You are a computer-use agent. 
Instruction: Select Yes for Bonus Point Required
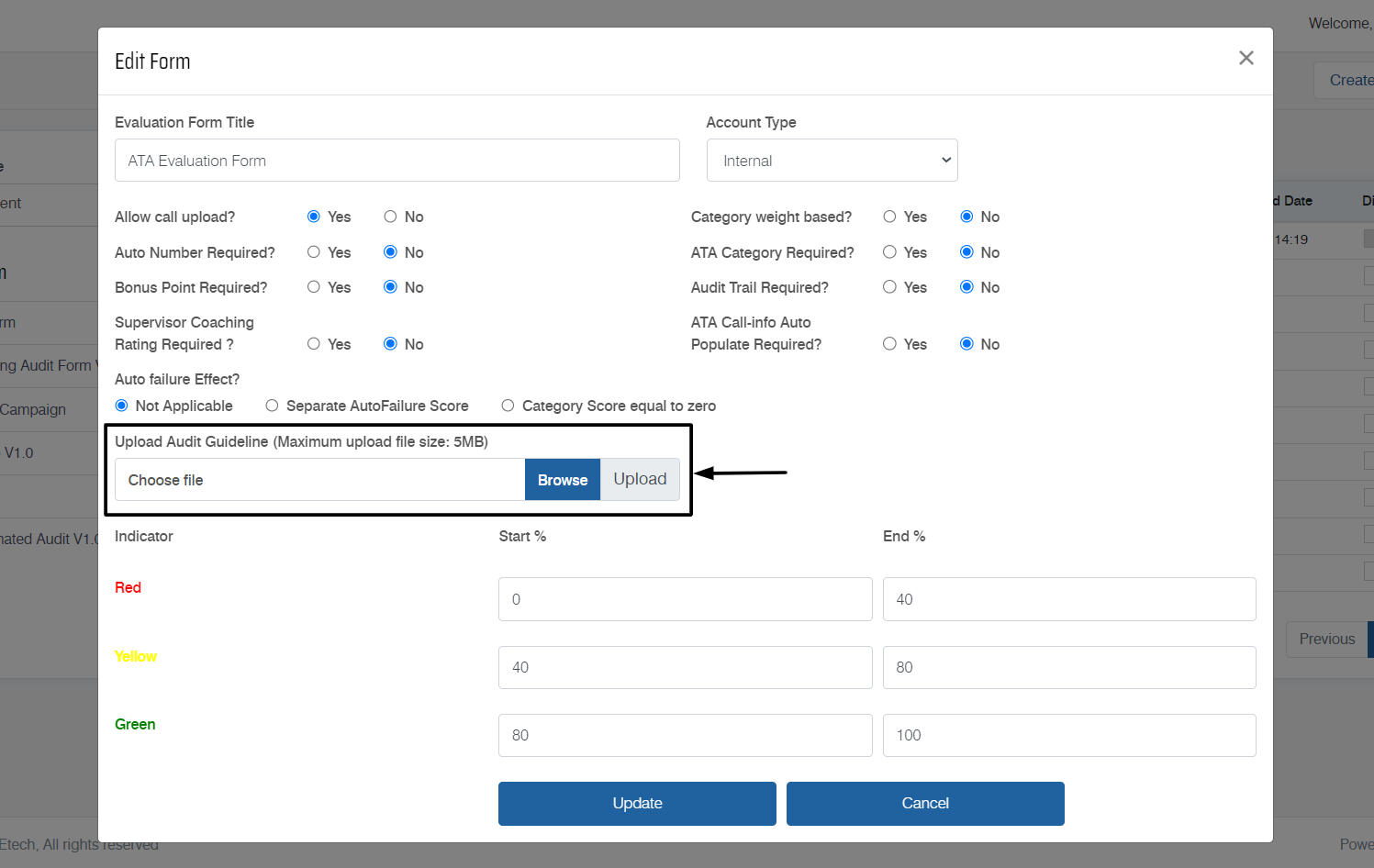pos(314,287)
